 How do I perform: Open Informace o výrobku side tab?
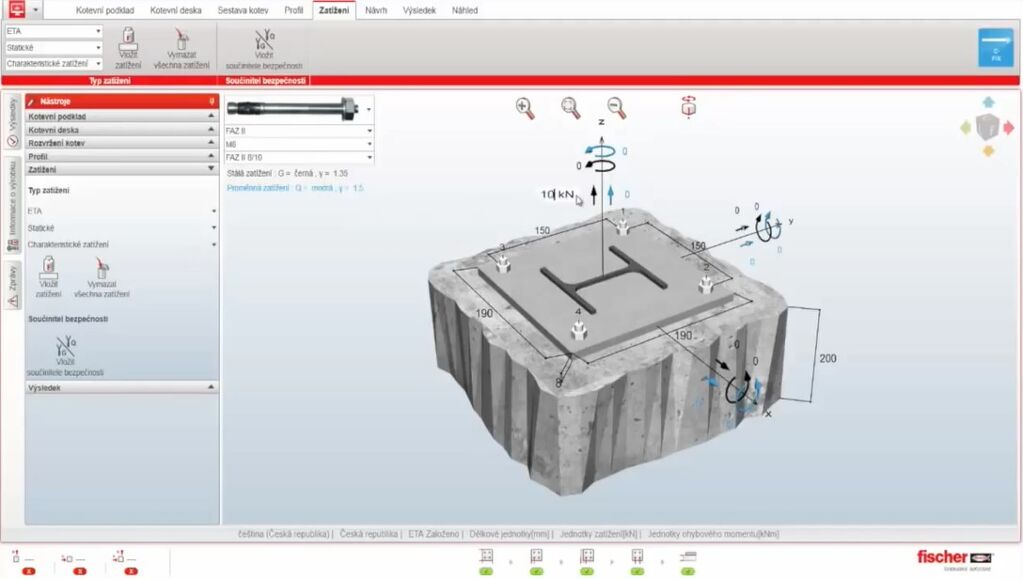(x=12, y=206)
